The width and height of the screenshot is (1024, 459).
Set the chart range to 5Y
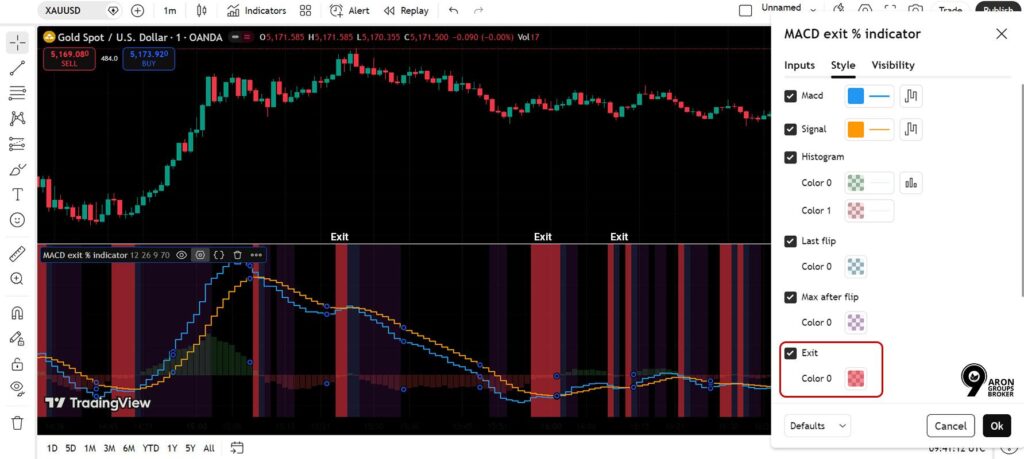[x=190, y=449]
